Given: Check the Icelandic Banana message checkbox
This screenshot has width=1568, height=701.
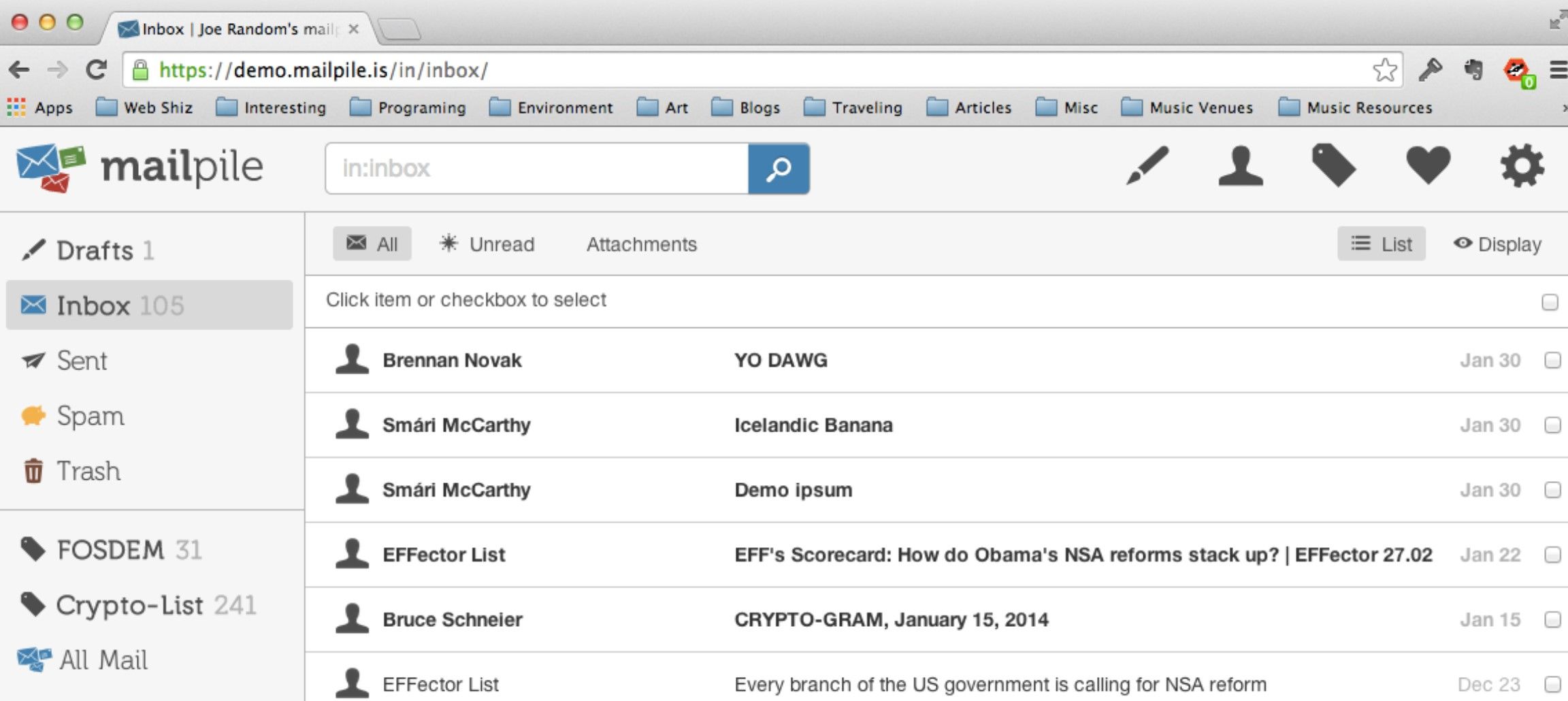Looking at the screenshot, I should click(x=1552, y=425).
